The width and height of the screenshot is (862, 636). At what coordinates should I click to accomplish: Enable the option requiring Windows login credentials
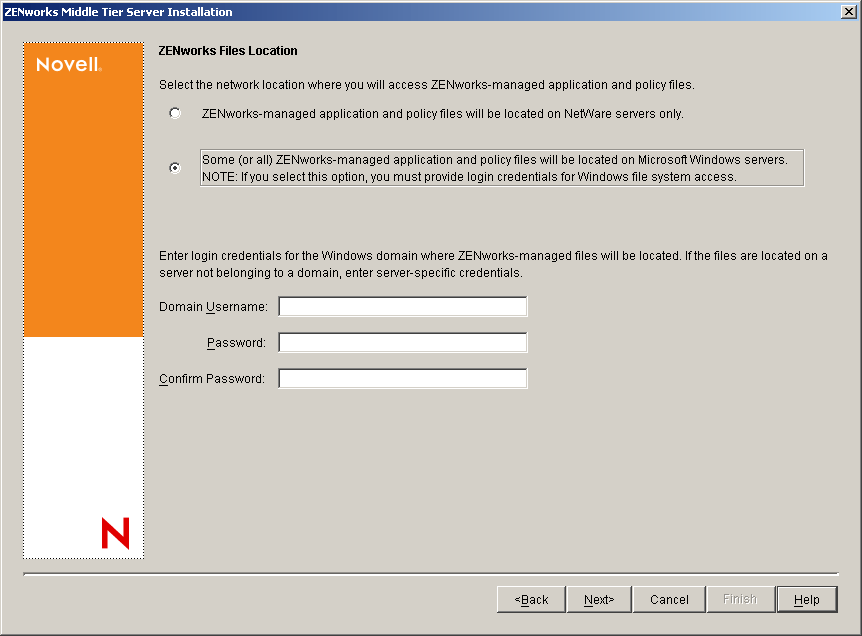(175, 167)
